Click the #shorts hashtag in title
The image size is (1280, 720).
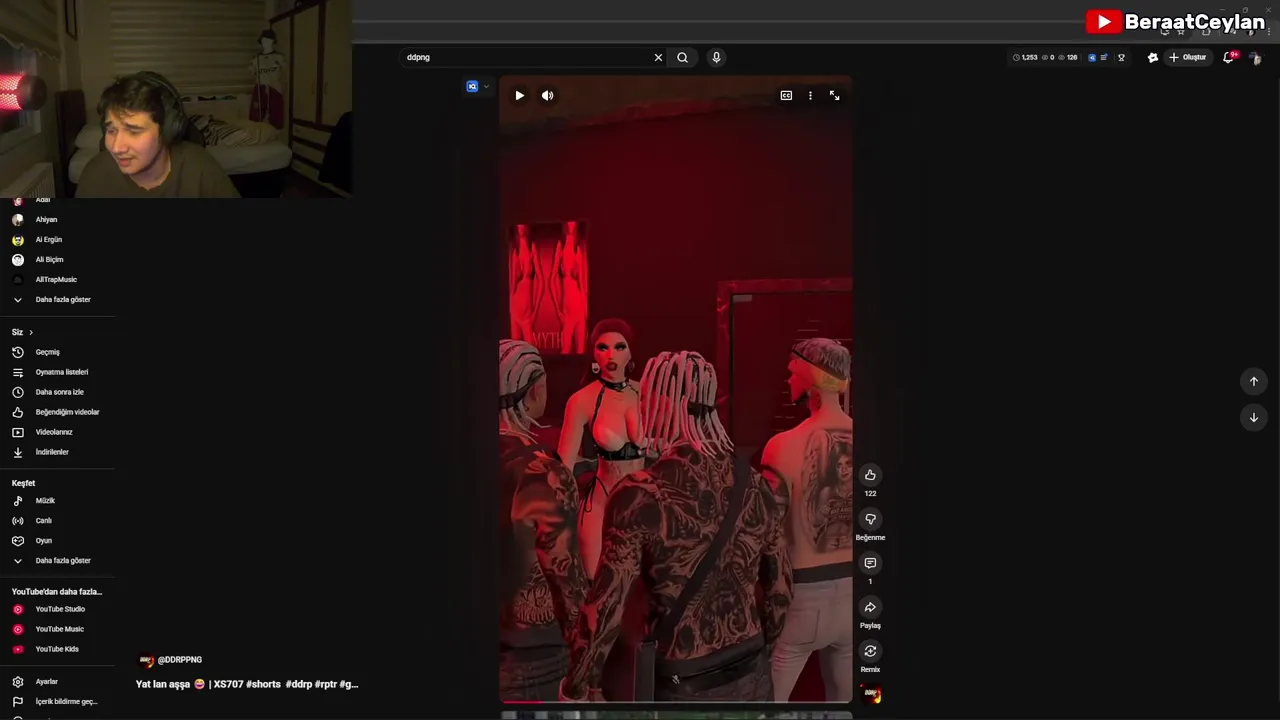[263, 684]
